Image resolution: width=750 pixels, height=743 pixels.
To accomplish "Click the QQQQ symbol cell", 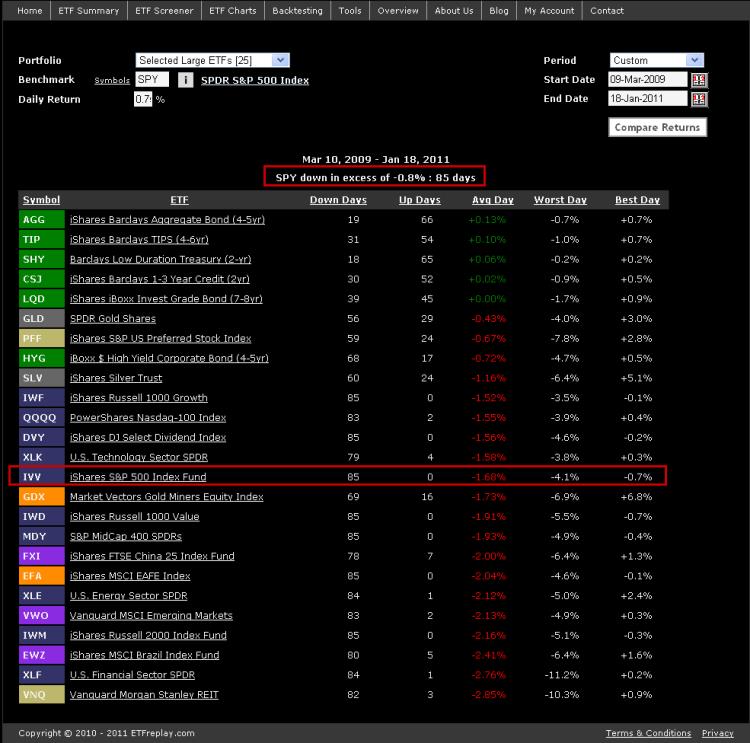I will tap(42, 418).
